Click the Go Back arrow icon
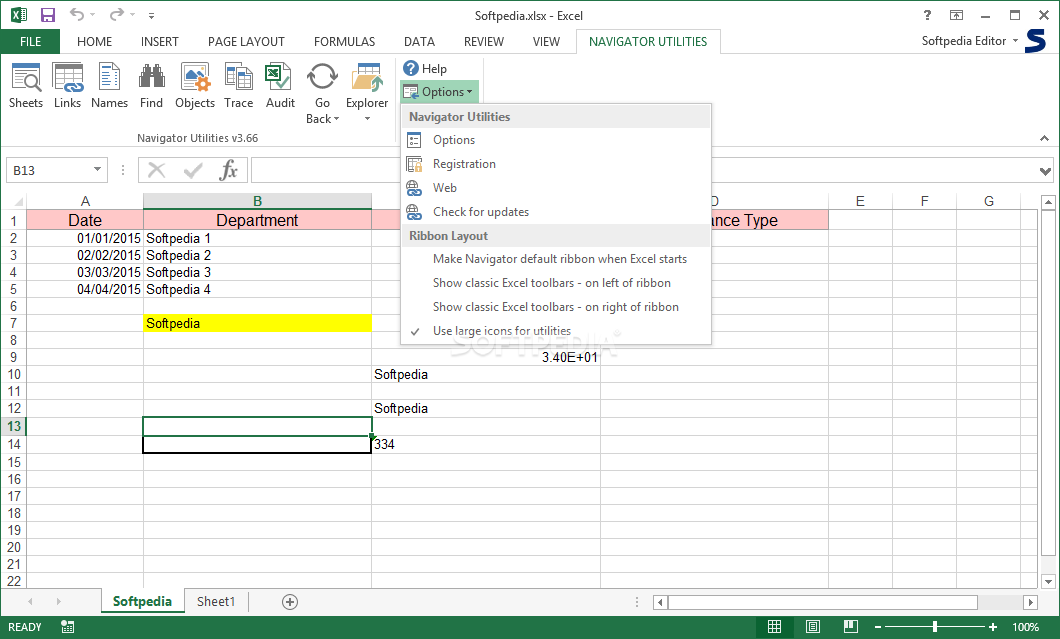Image resolution: width=1060 pixels, height=639 pixels. coord(322,77)
